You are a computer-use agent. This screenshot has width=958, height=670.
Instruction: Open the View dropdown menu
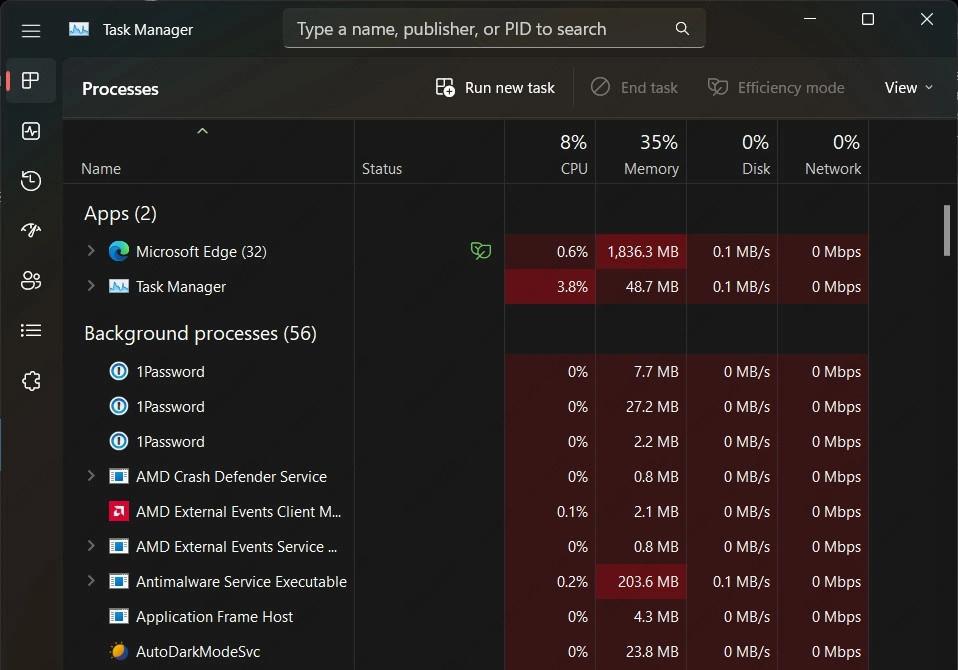(x=908, y=88)
